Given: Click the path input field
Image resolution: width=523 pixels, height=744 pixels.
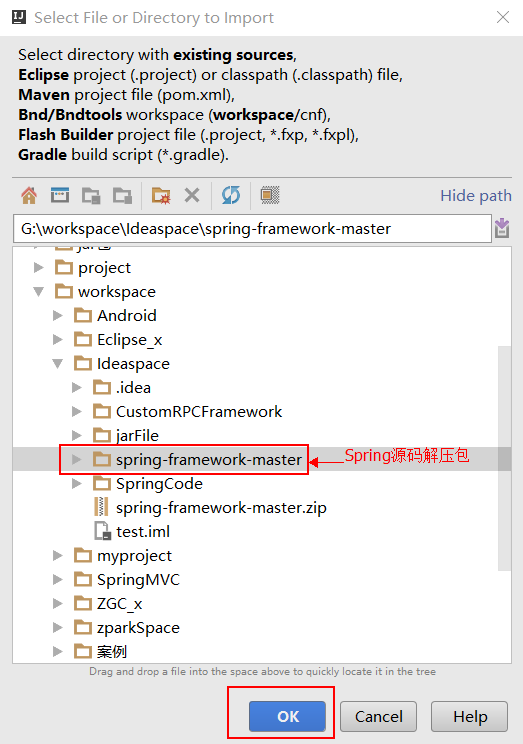Looking at the screenshot, I should pyautogui.click(x=252, y=228).
